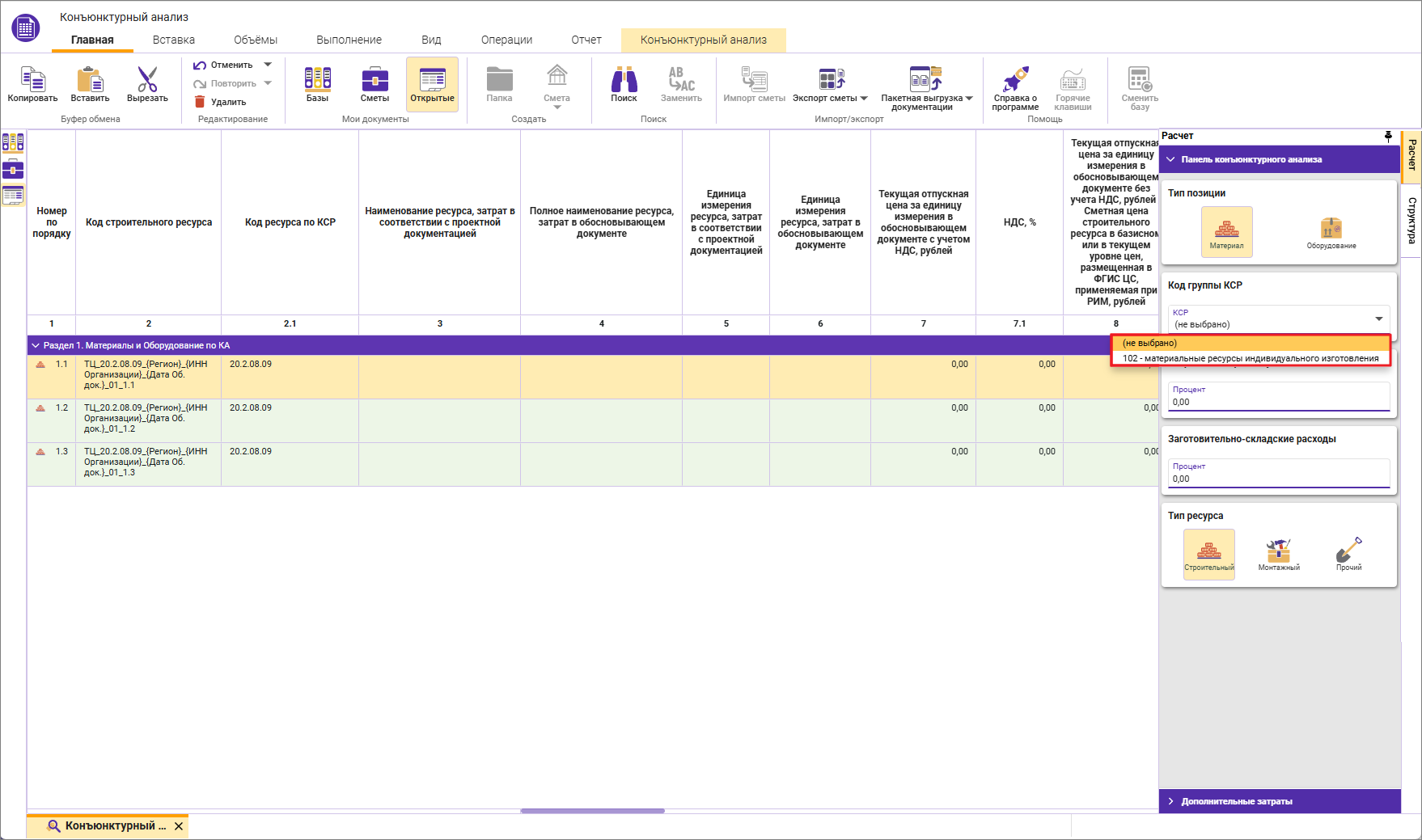The width and height of the screenshot is (1422, 840).
Task: Select position type Оборудование
Action: coord(1331,232)
